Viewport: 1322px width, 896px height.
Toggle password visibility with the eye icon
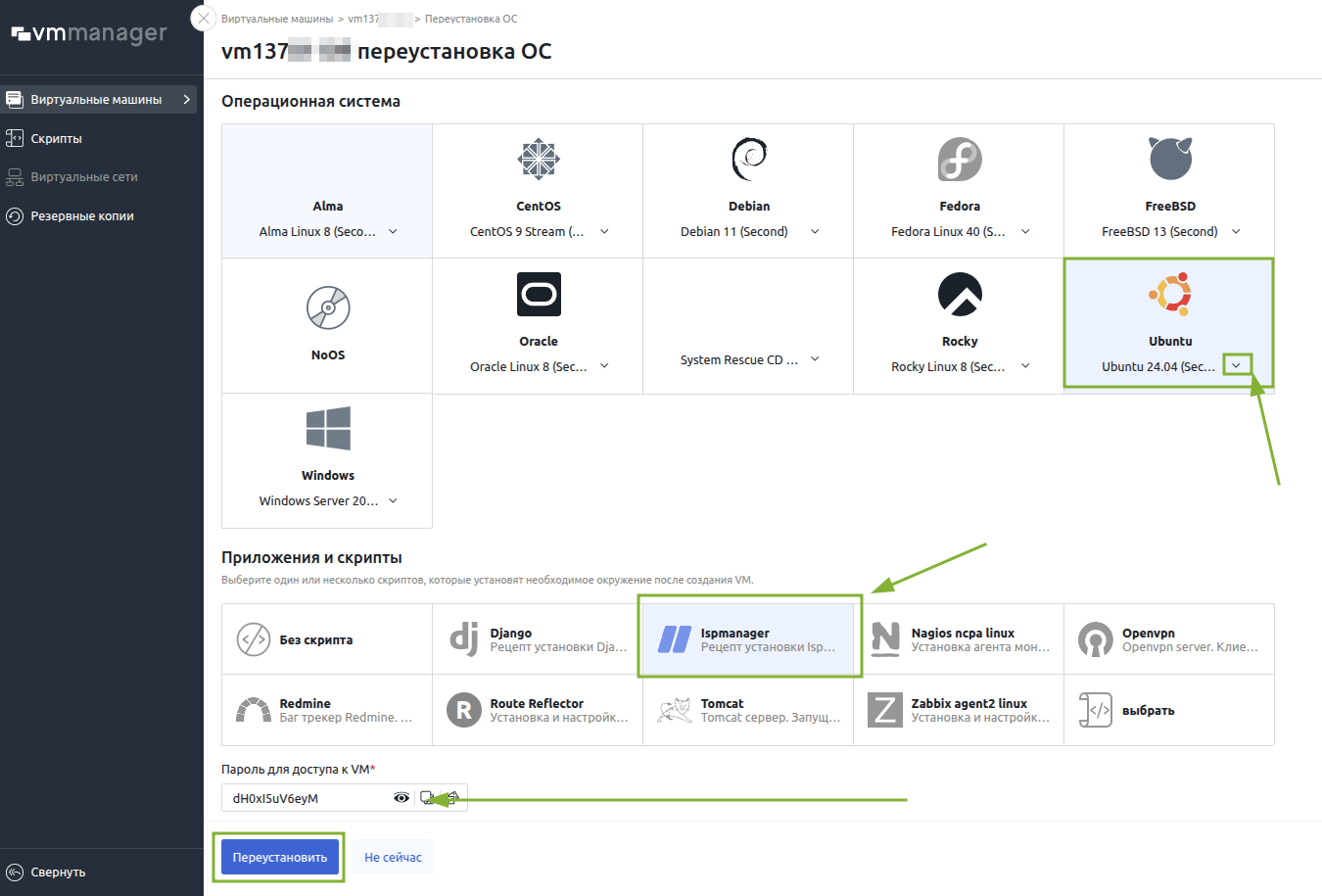(x=401, y=798)
